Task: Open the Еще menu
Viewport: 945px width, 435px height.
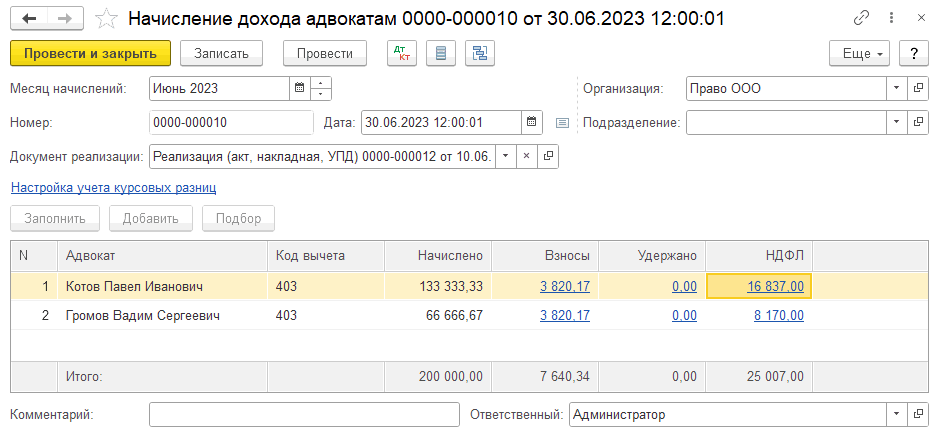Action: pyautogui.click(x=861, y=53)
